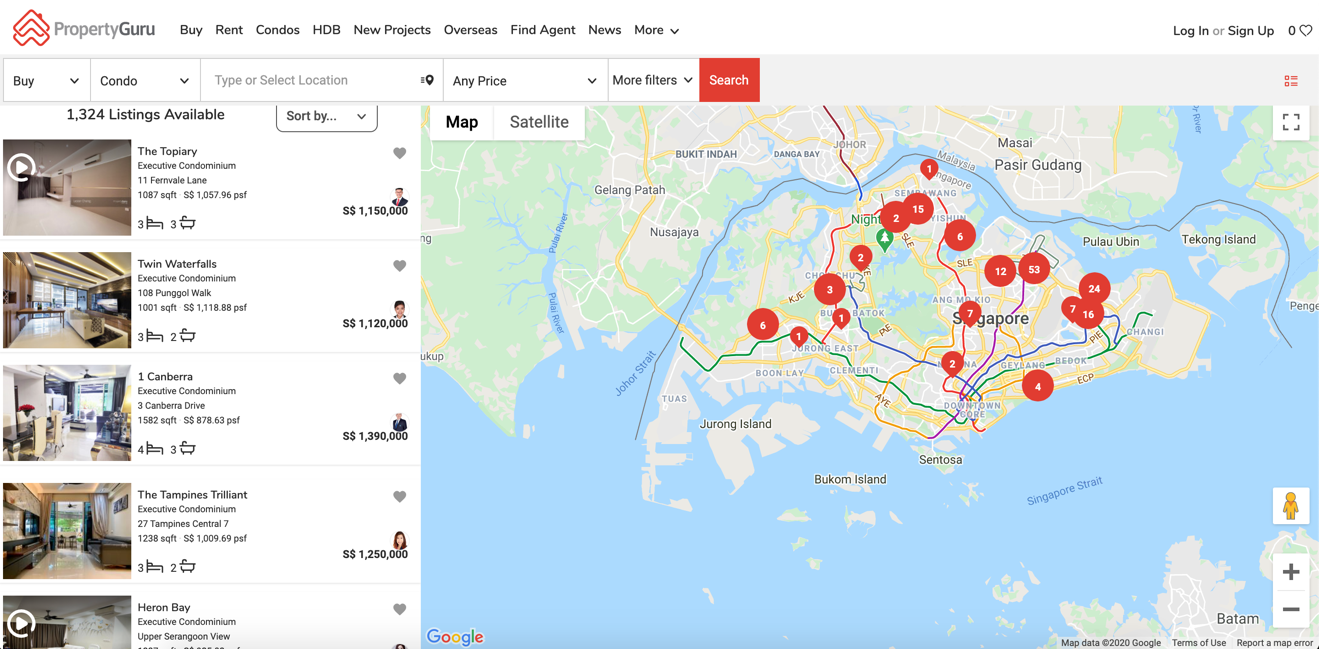Click the PropertyGuru logo
The width and height of the screenshot is (1319, 649).
pyautogui.click(x=84, y=29)
